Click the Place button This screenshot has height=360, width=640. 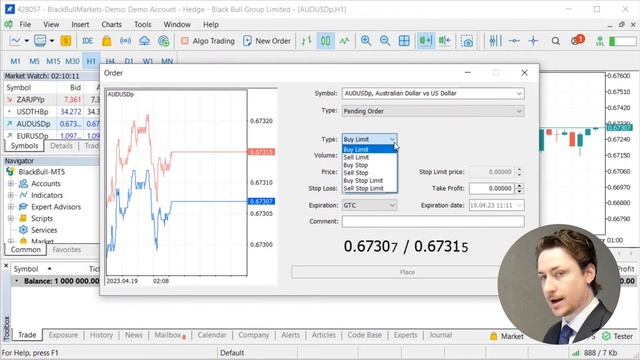coord(407,272)
